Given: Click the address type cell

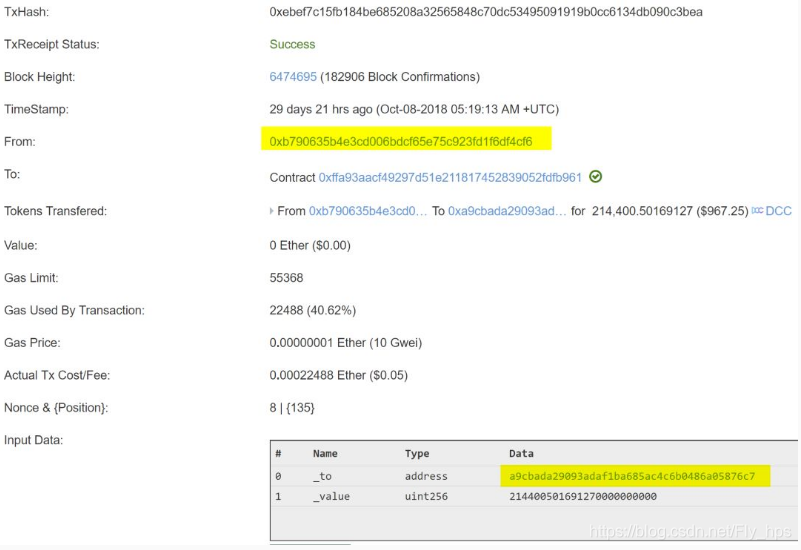Looking at the screenshot, I should (x=426, y=476).
